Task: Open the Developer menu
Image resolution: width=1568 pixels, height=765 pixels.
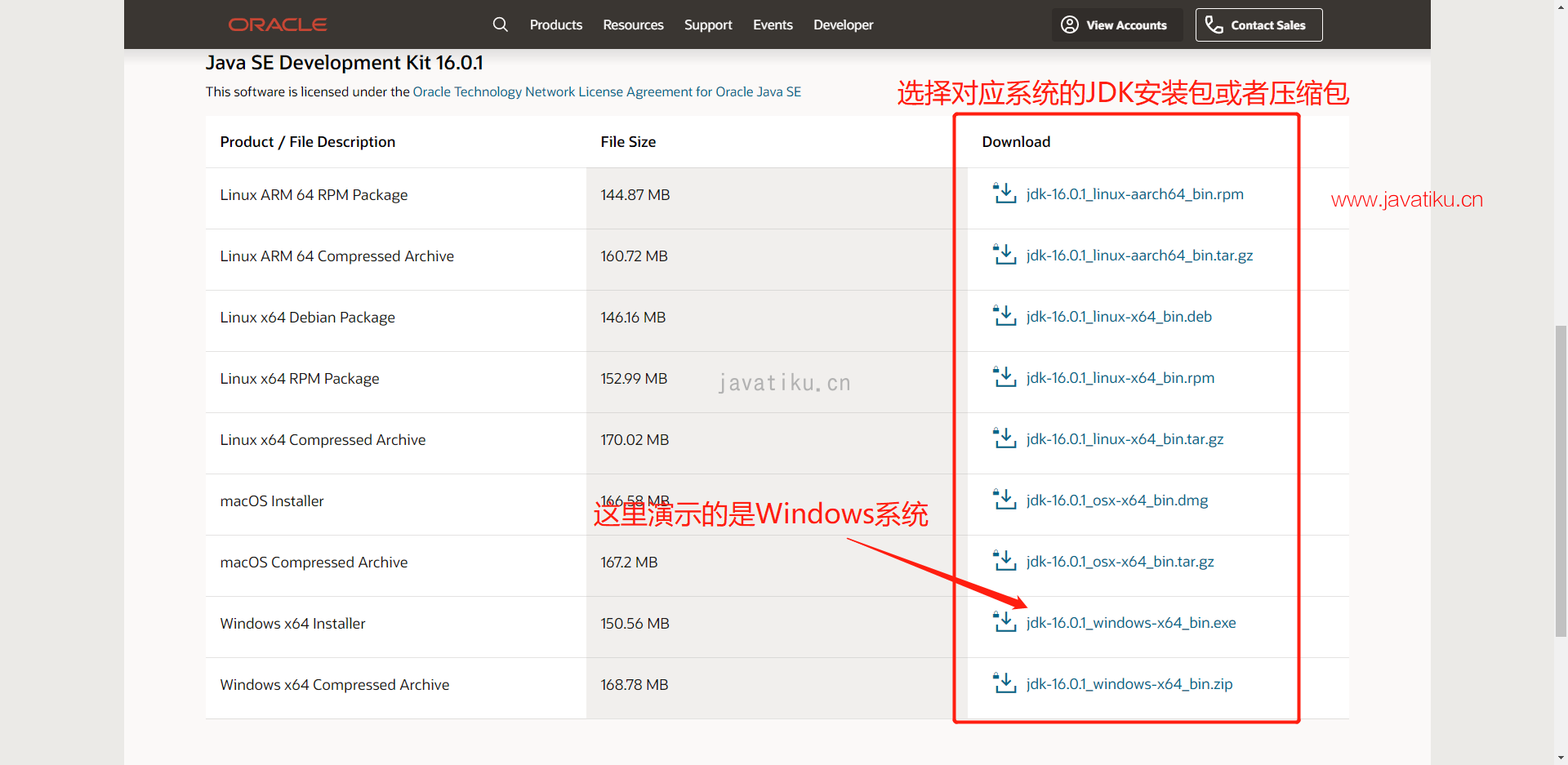Action: pyautogui.click(x=843, y=24)
